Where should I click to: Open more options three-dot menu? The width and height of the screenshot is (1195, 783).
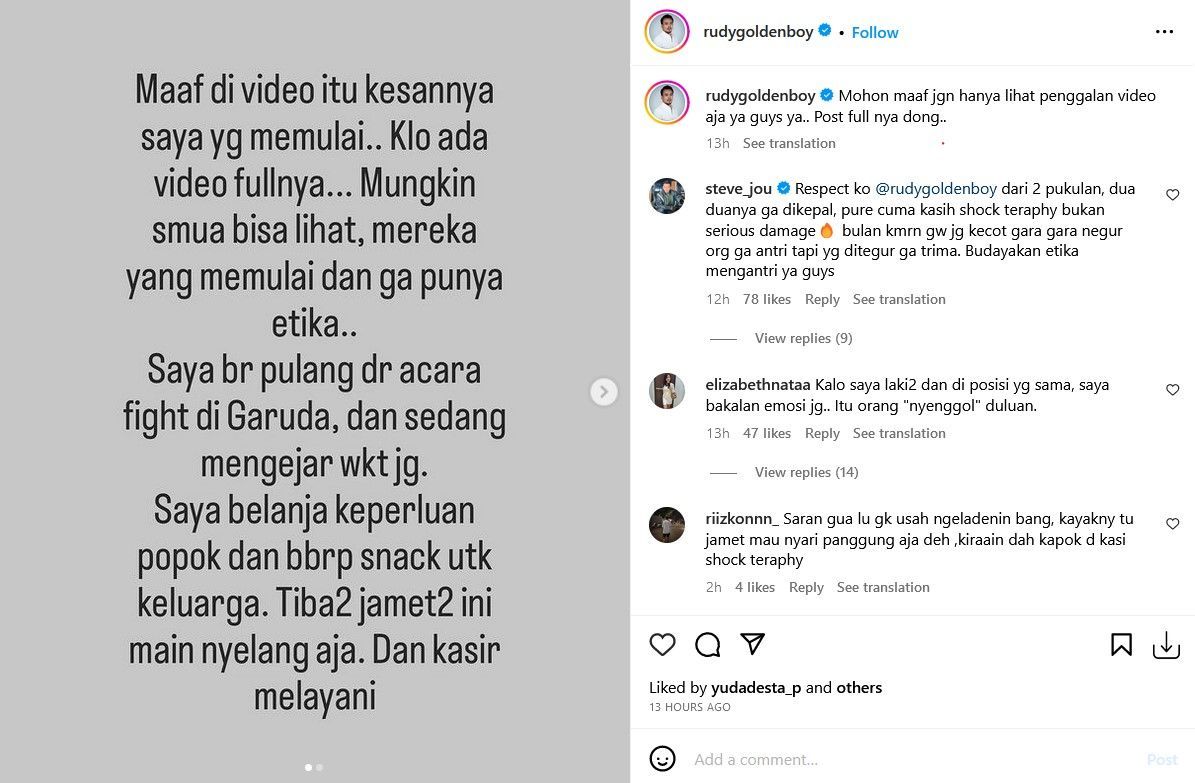coord(1164,32)
